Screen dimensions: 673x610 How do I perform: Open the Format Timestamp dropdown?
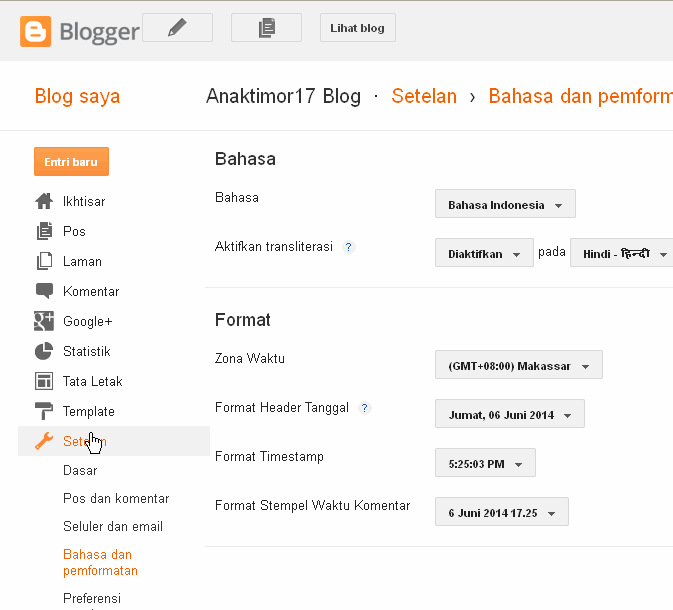coord(485,462)
